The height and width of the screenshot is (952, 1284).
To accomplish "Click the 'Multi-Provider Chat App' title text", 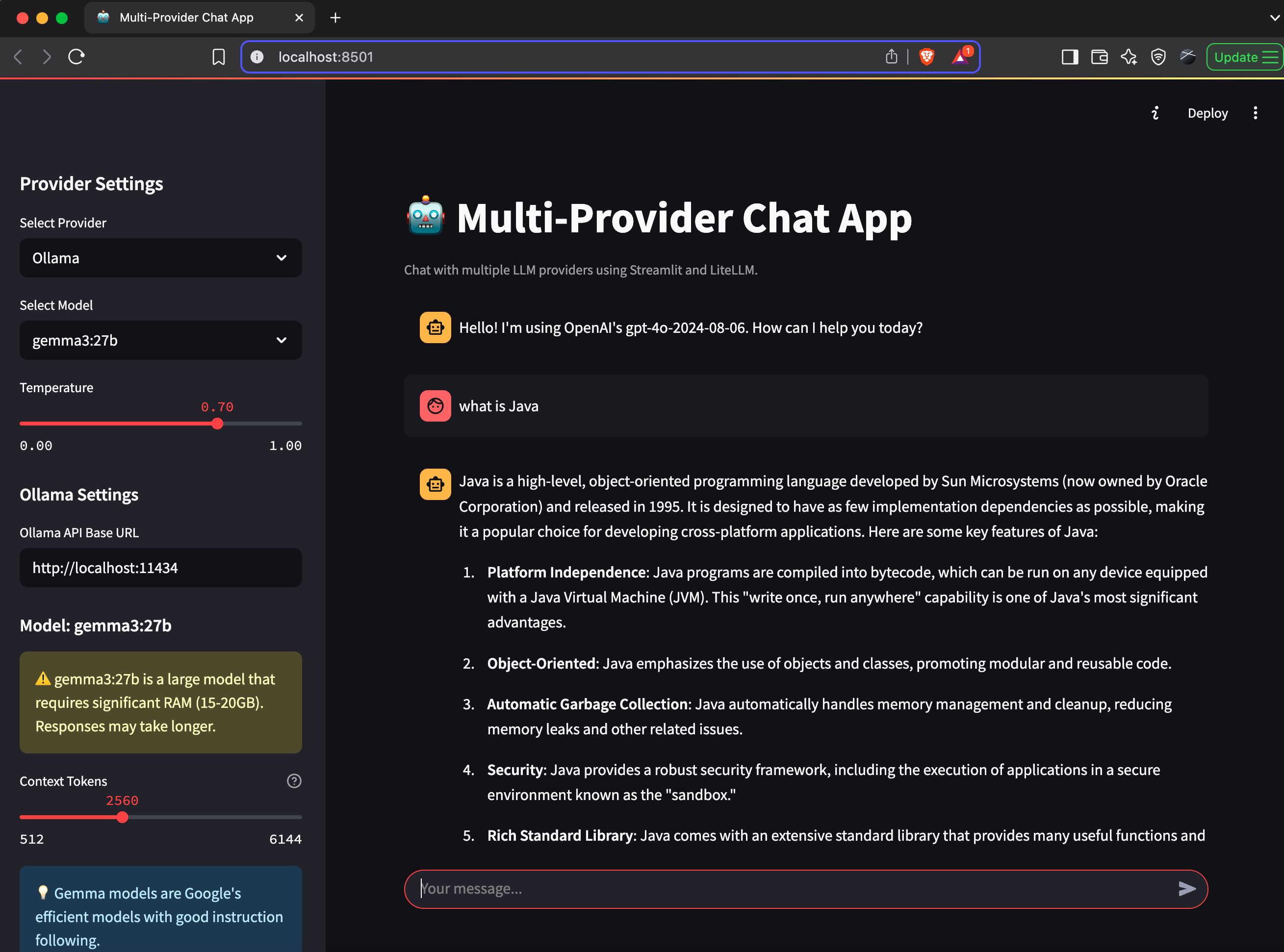I will [x=684, y=218].
